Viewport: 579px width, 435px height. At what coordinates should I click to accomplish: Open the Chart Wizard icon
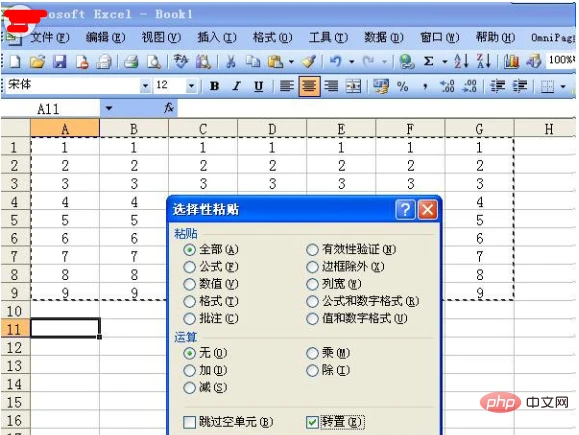click(511, 61)
